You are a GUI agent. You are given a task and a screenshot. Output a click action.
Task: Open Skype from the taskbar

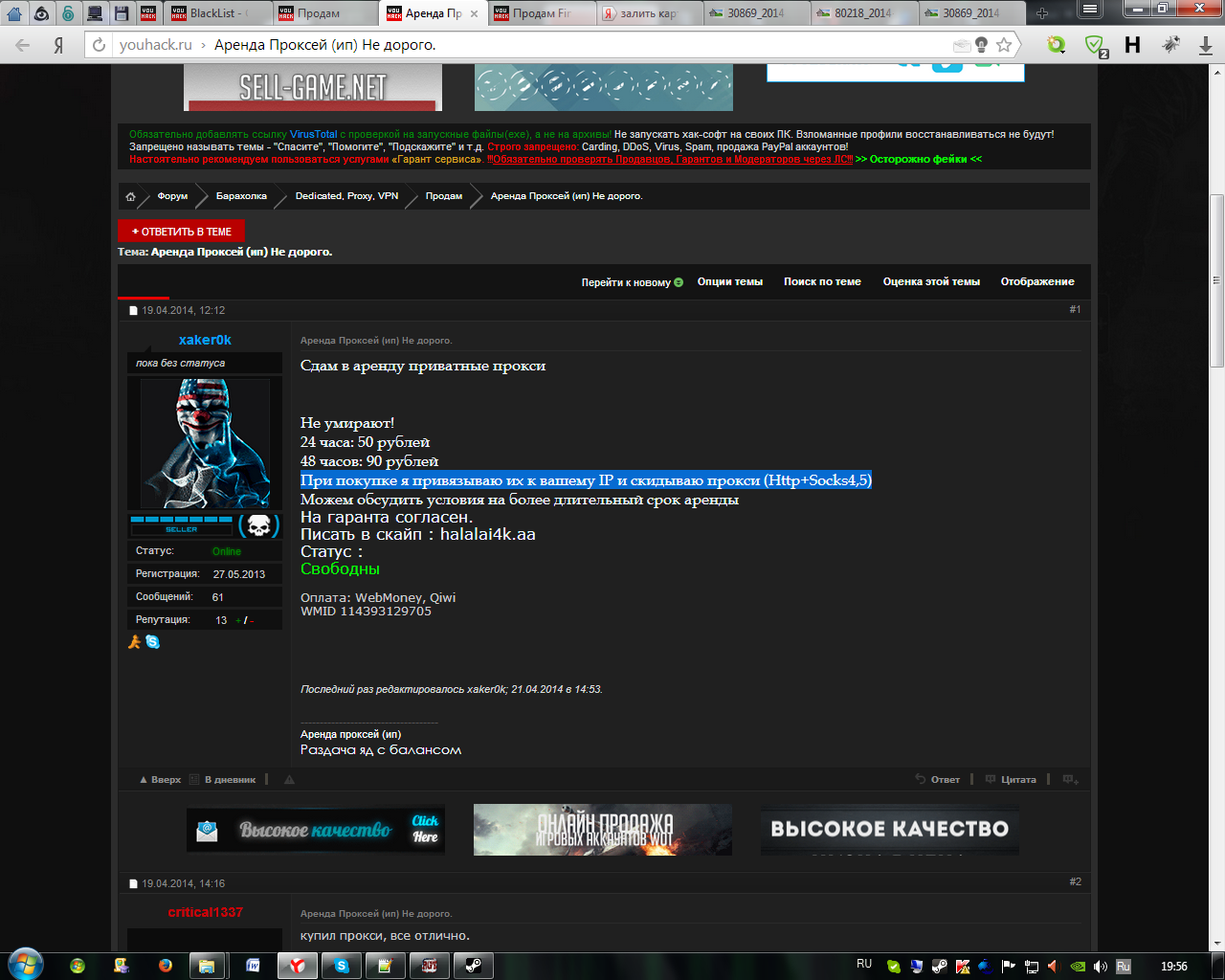(342, 966)
